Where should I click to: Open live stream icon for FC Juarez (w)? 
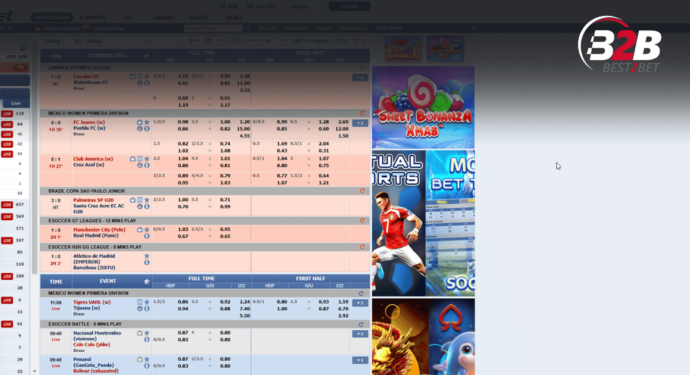click(139, 122)
